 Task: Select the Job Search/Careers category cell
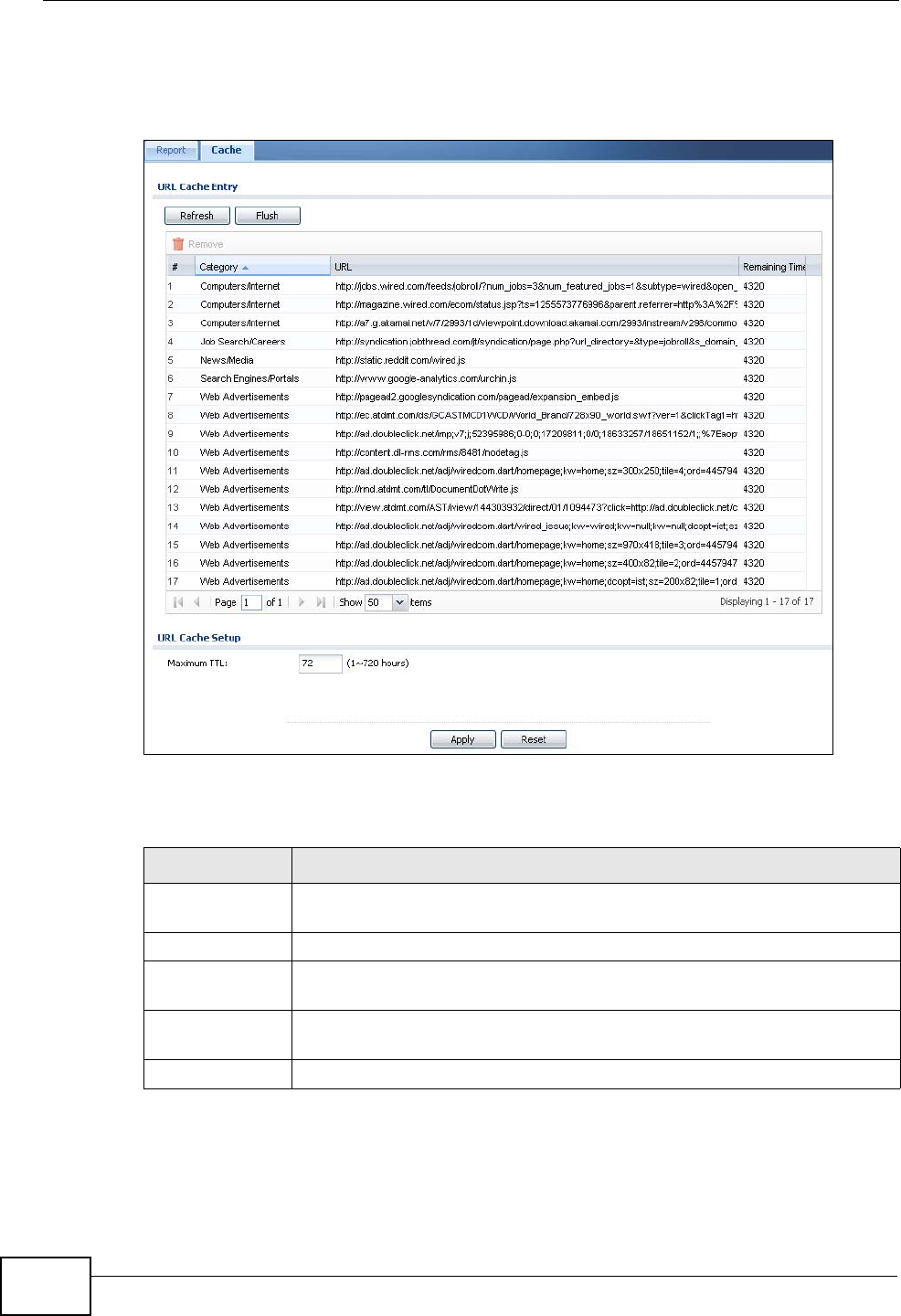[243, 342]
